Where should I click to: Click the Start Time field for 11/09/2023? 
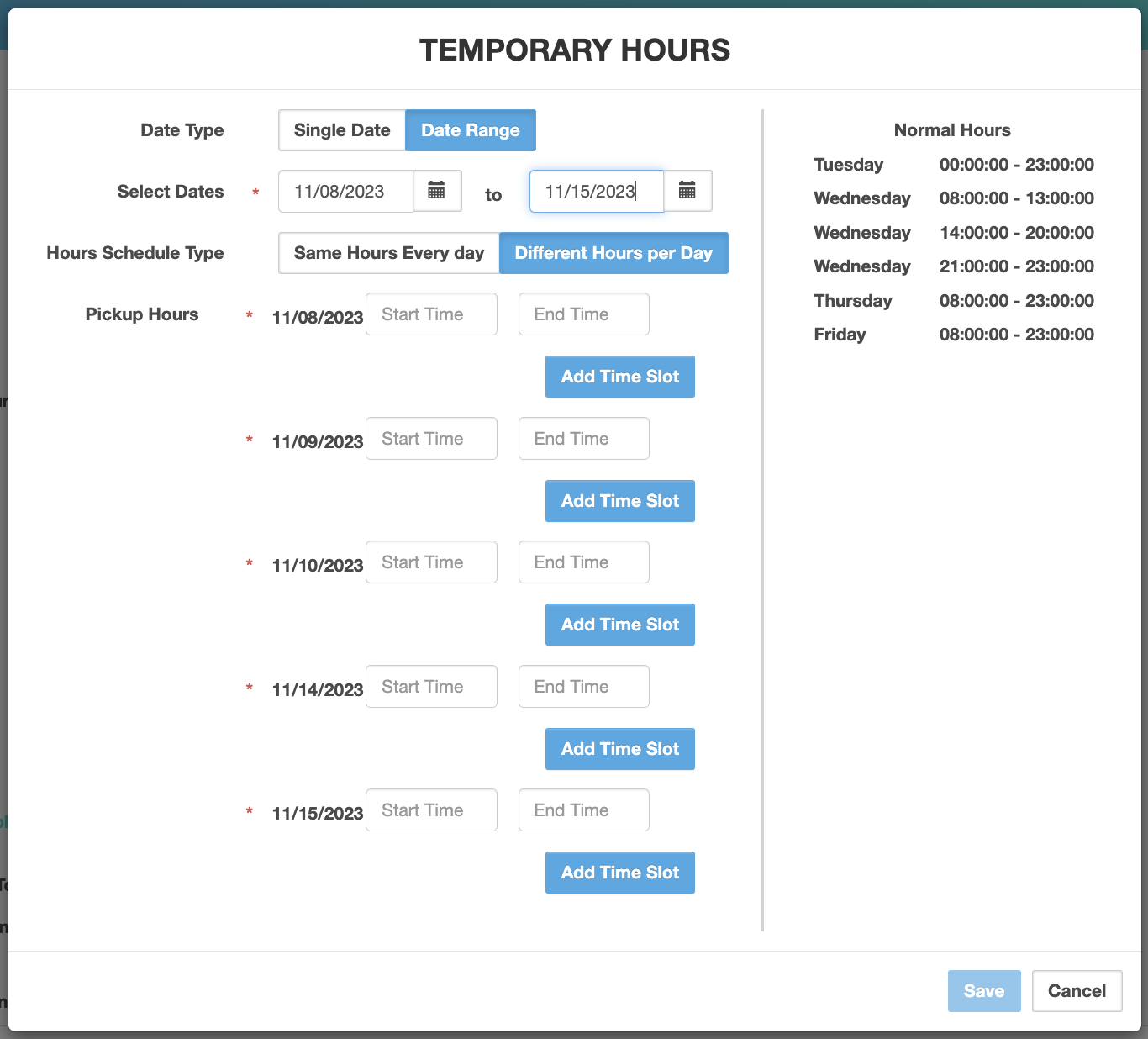(431, 438)
